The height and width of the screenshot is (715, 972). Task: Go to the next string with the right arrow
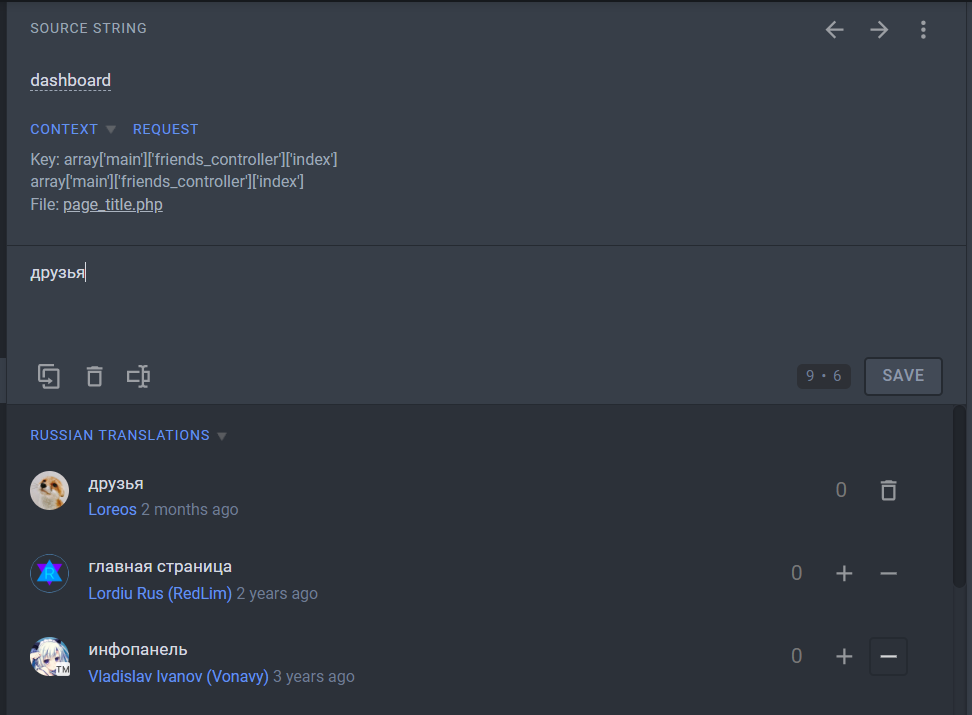pyautogui.click(x=879, y=29)
